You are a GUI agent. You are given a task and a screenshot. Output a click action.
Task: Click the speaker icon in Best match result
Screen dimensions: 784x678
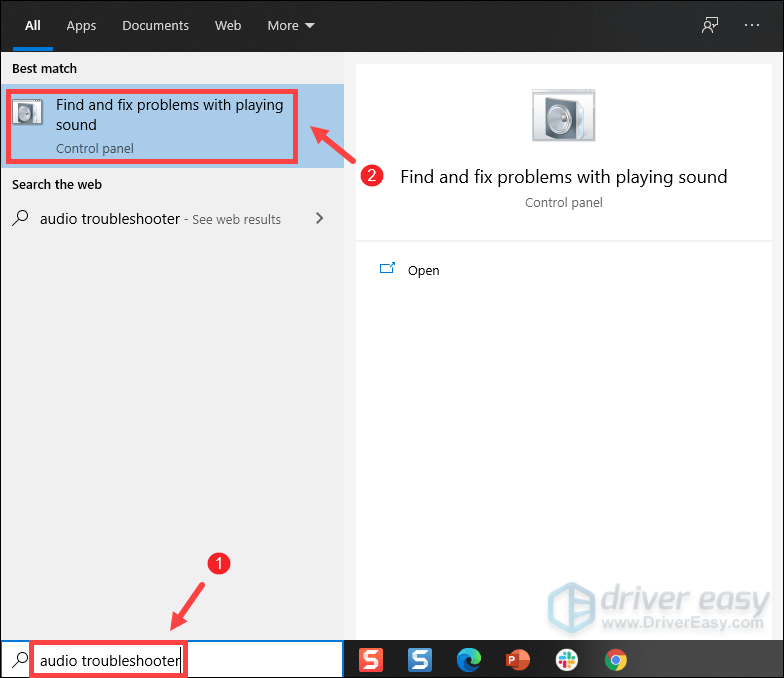click(x=28, y=112)
